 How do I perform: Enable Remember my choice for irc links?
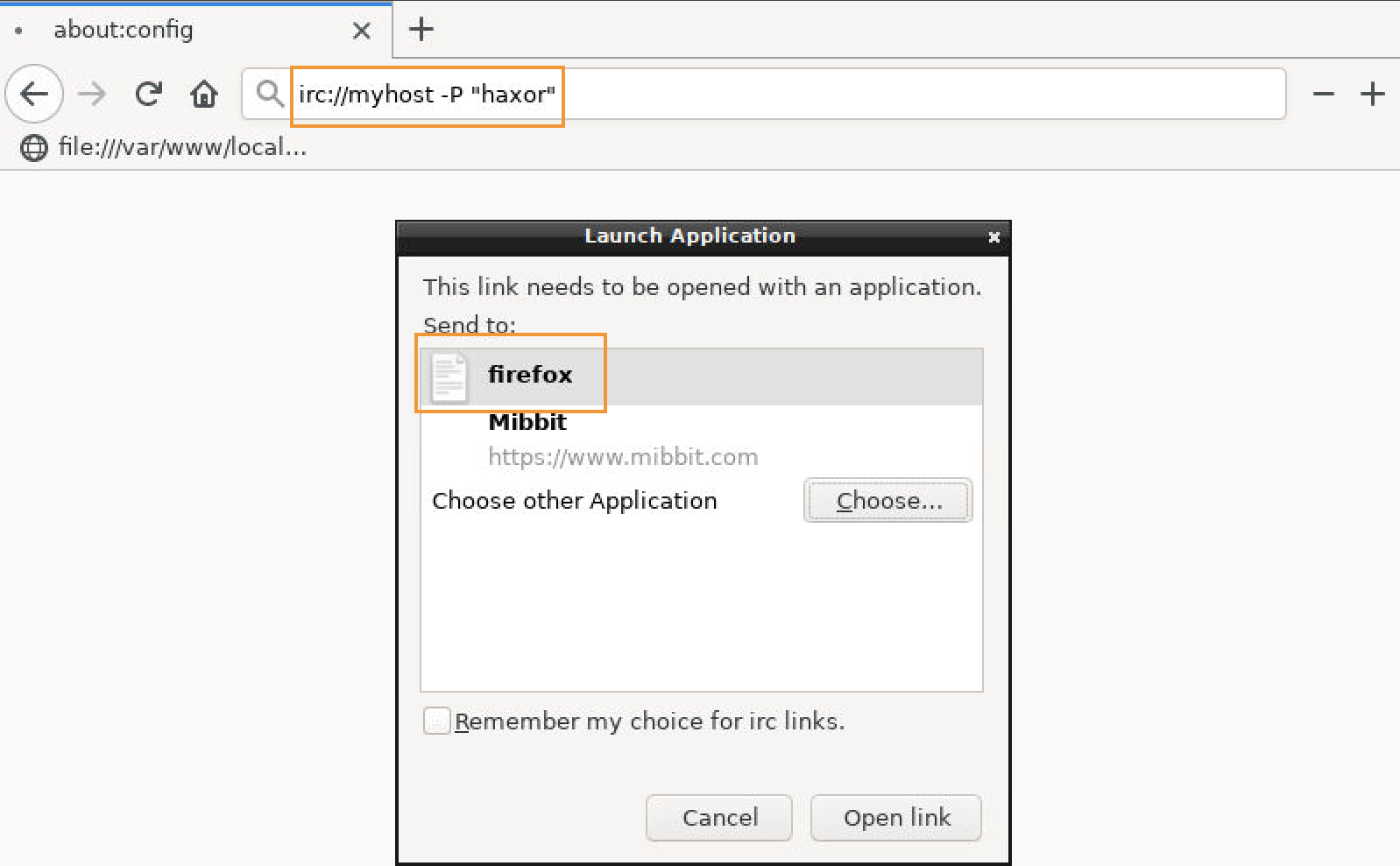(x=436, y=721)
